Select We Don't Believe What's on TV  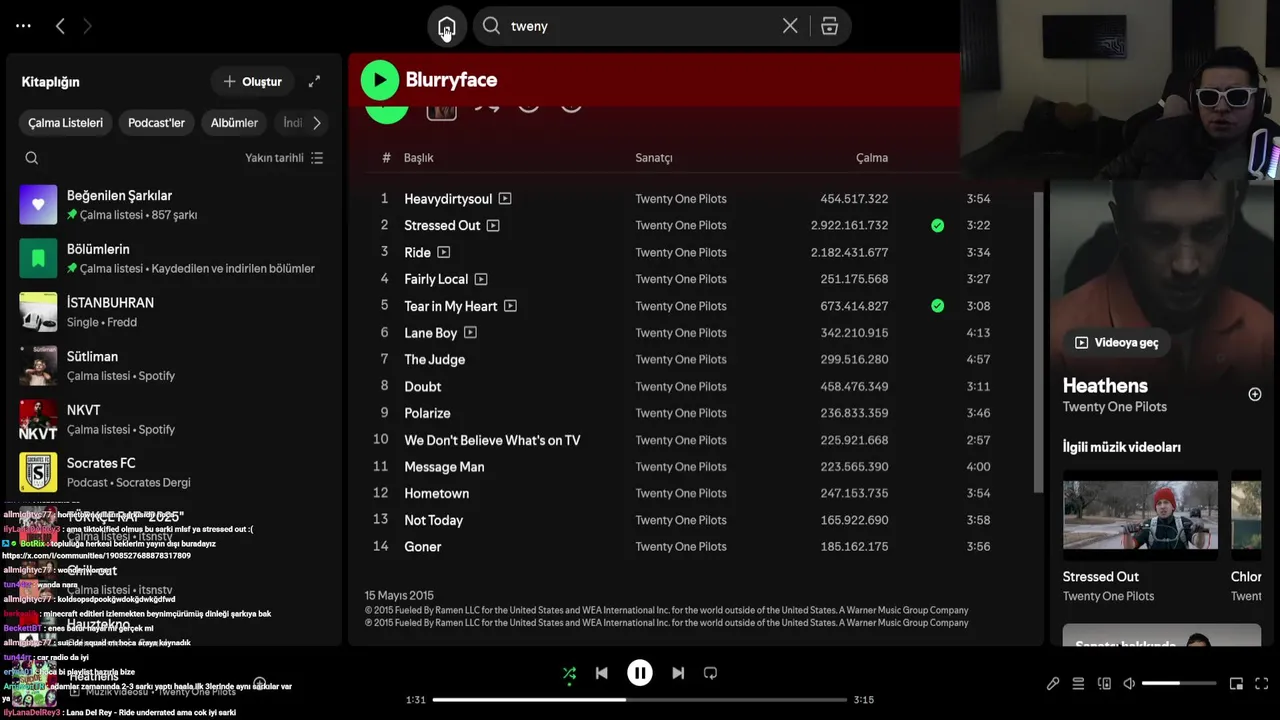click(492, 440)
